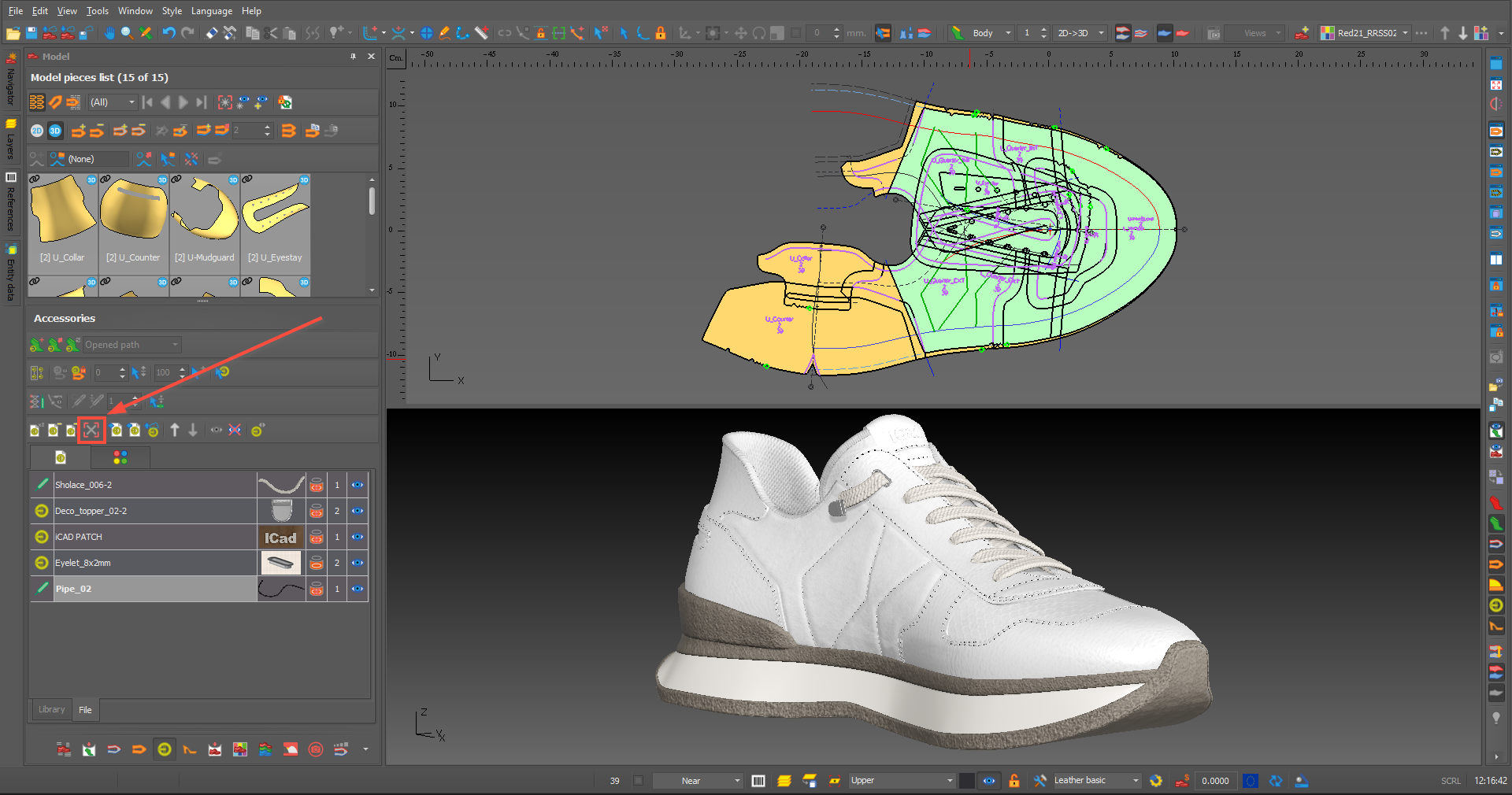Move accessory up with the up arrow
The height and width of the screenshot is (795, 1512).
pyautogui.click(x=175, y=430)
